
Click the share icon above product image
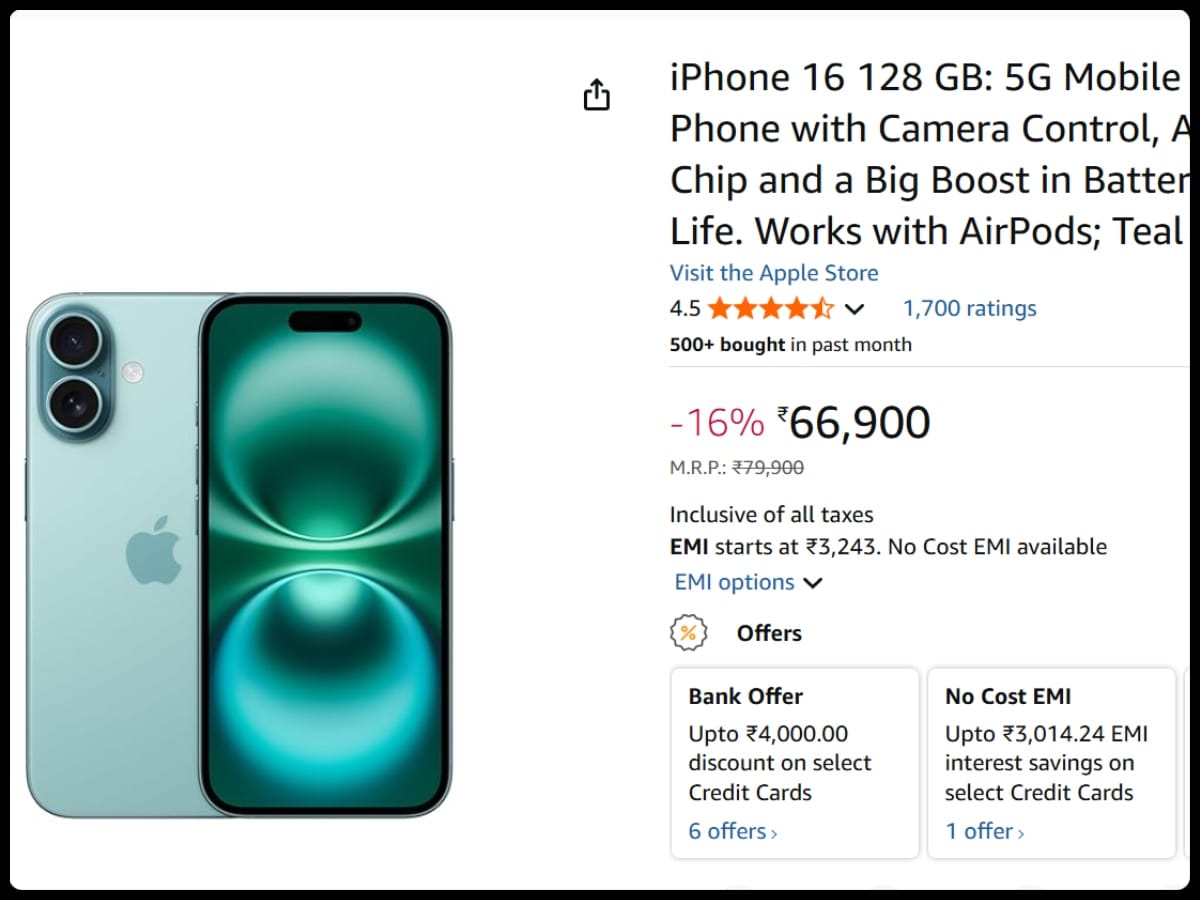tap(596, 95)
